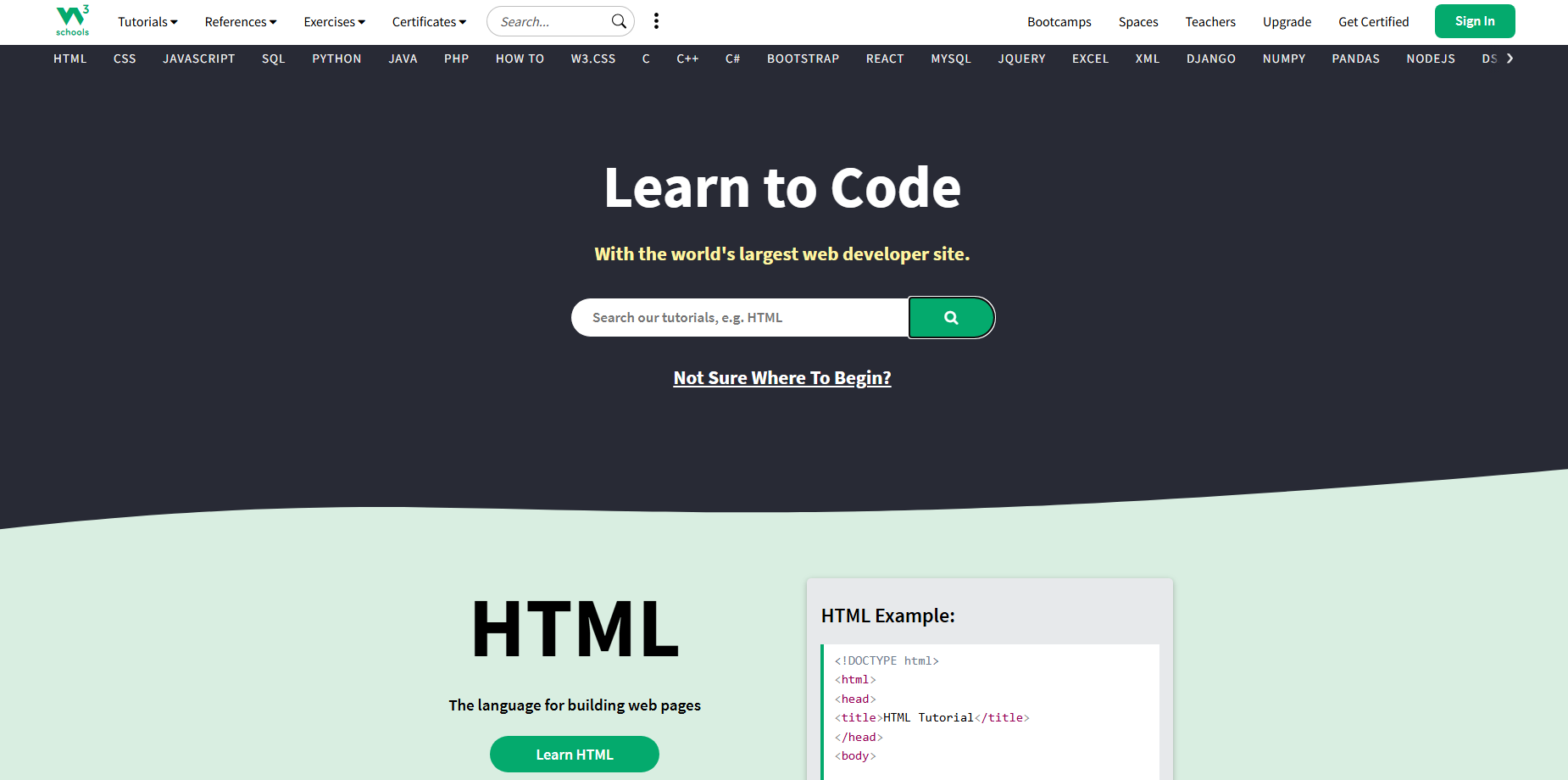Select NODEJS from the topics bar
Image resolution: width=1568 pixels, height=780 pixels.
pyautogui.click(x=1430, y=58)
